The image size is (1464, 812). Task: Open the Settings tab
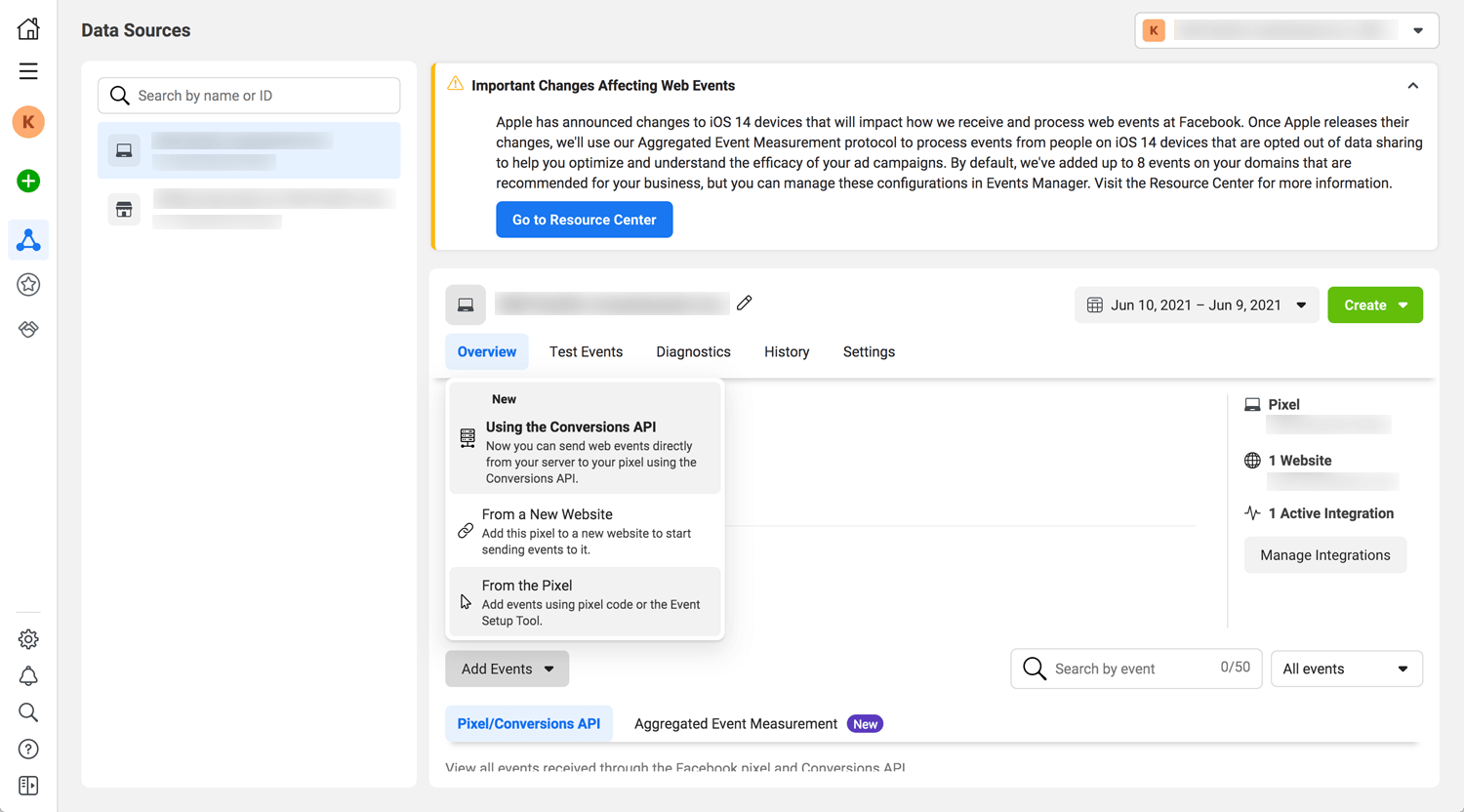869,351
